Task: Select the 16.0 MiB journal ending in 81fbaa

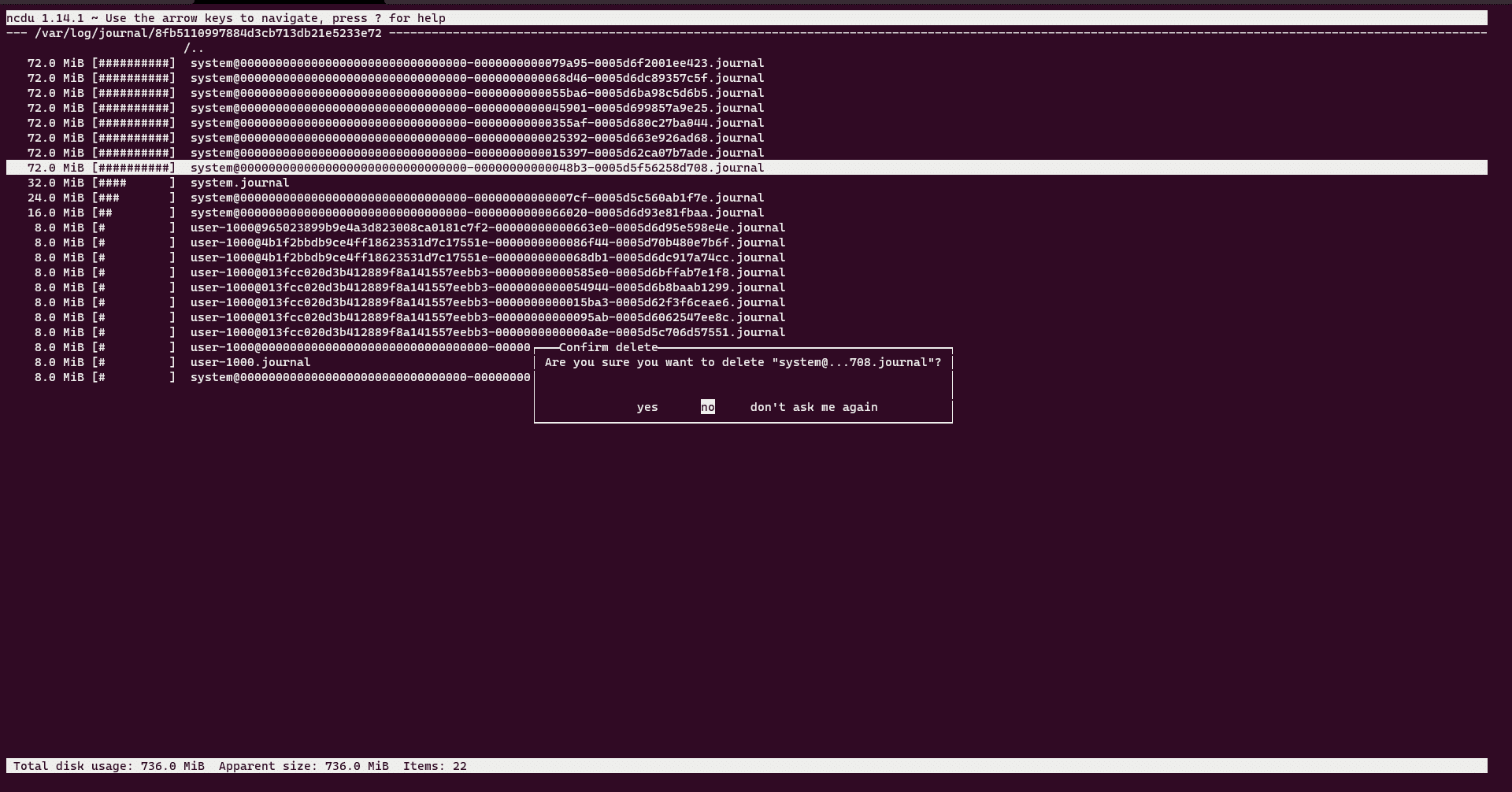Action: coord(476,213)
